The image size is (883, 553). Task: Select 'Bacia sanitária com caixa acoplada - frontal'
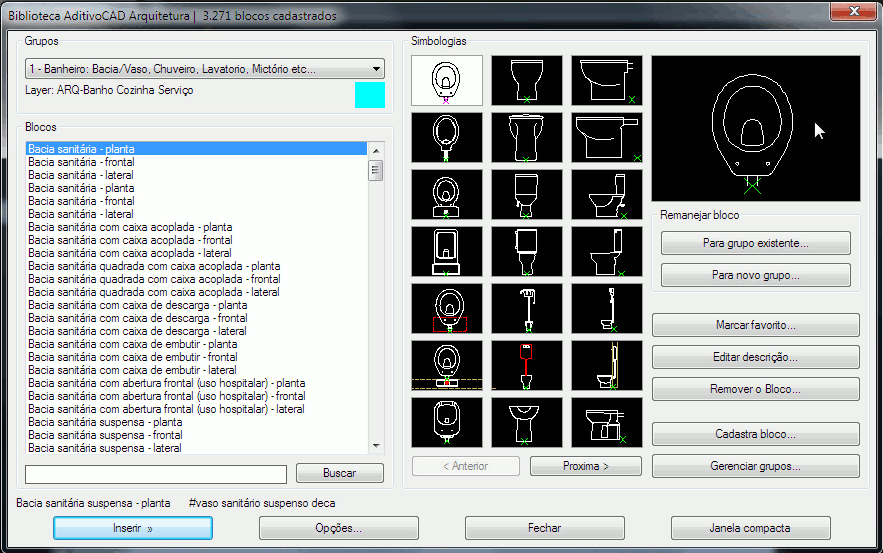tap(197, 240)
